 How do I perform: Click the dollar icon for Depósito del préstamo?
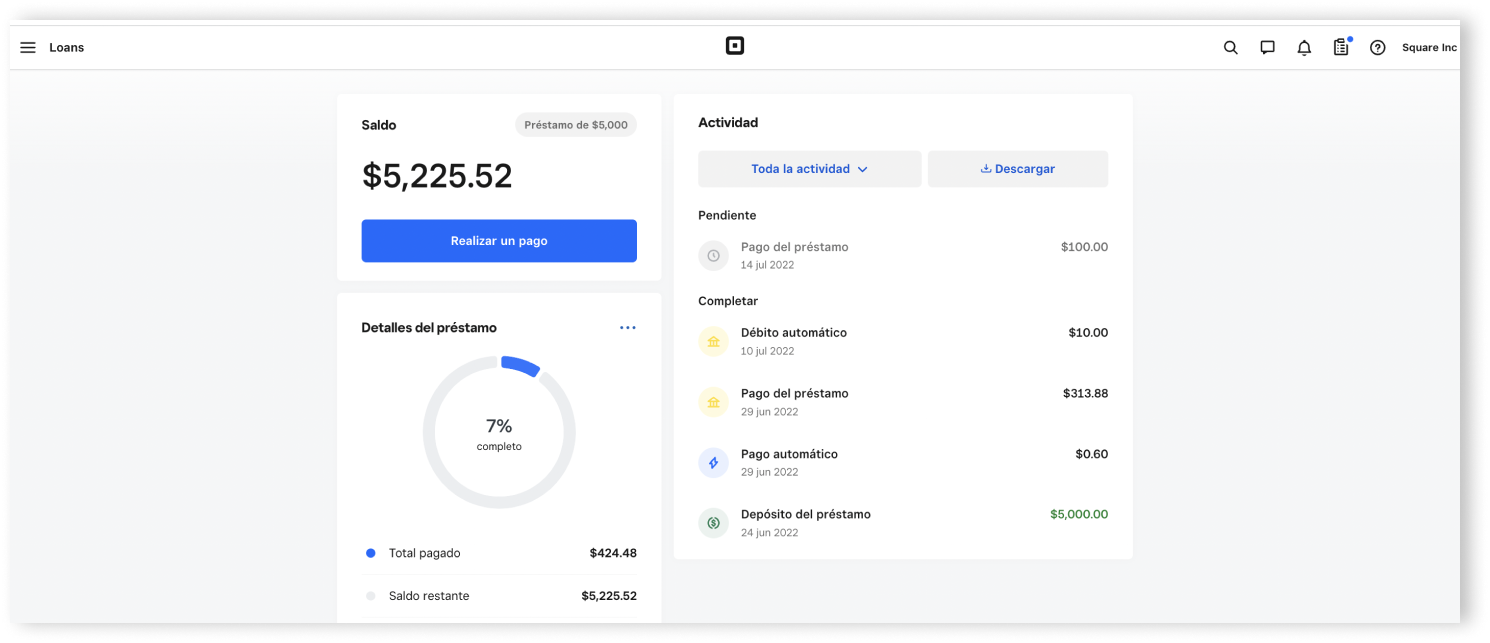click(713, 523)
